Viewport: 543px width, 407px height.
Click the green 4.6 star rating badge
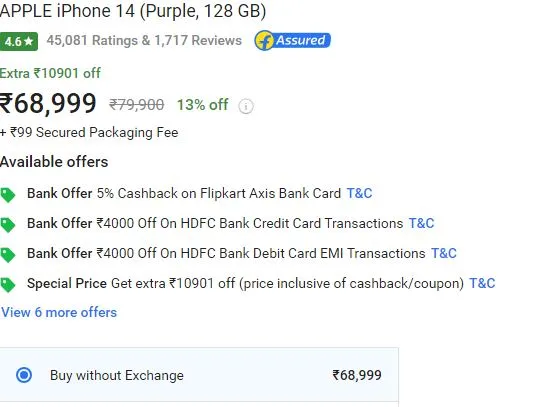[19, 42]
